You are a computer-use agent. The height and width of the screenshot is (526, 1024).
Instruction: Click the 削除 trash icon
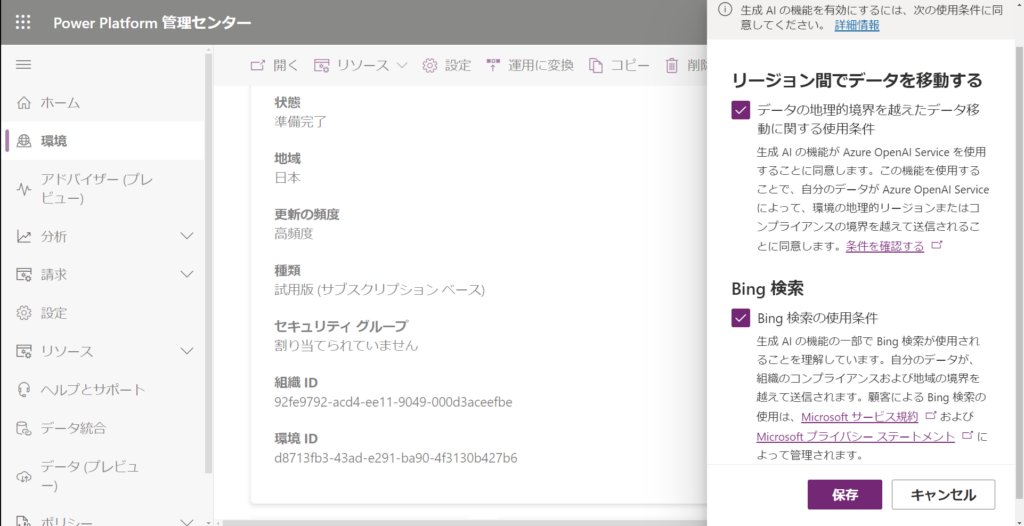coord(672,65)
